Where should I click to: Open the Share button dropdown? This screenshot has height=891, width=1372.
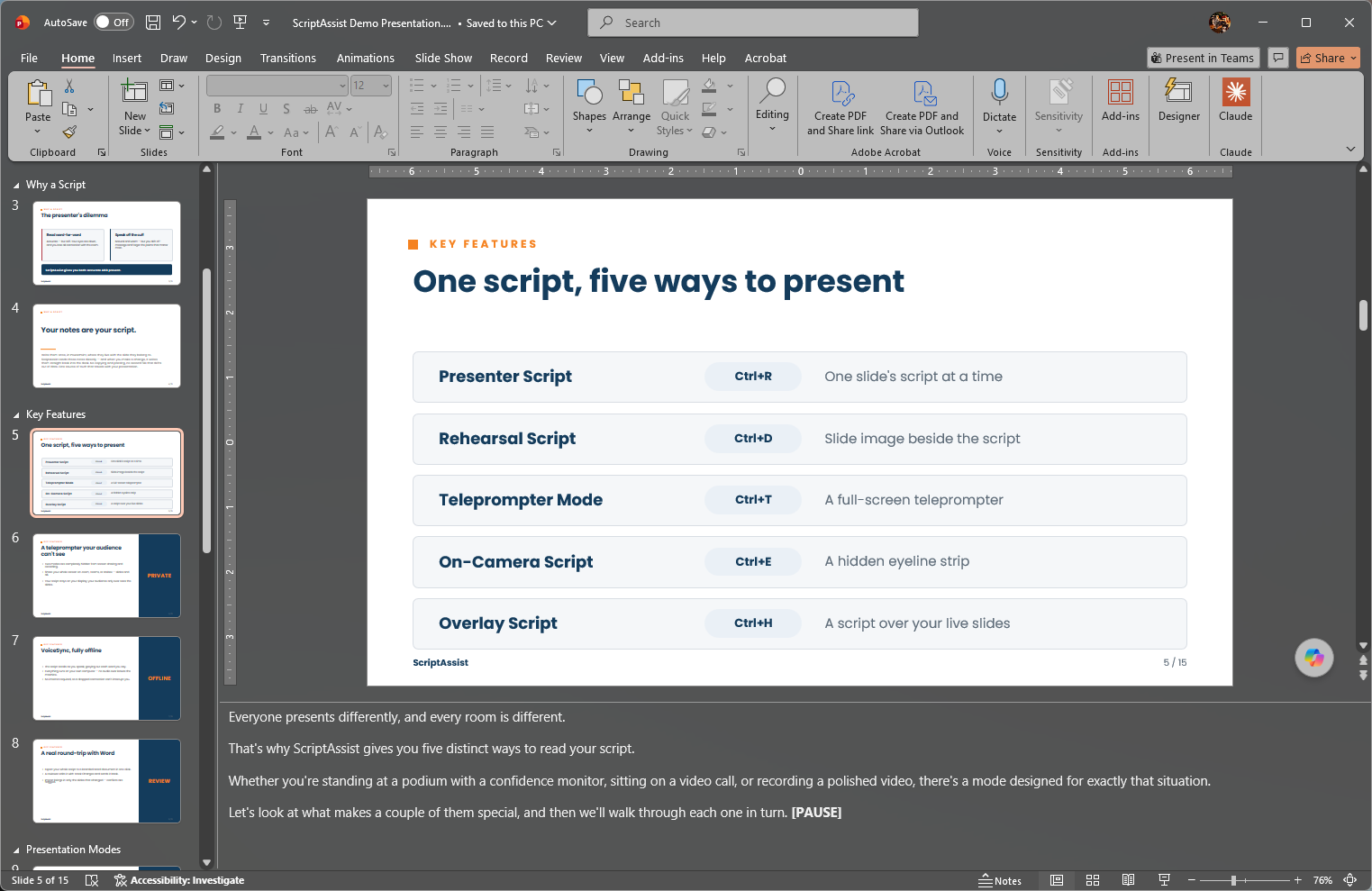1353,58
